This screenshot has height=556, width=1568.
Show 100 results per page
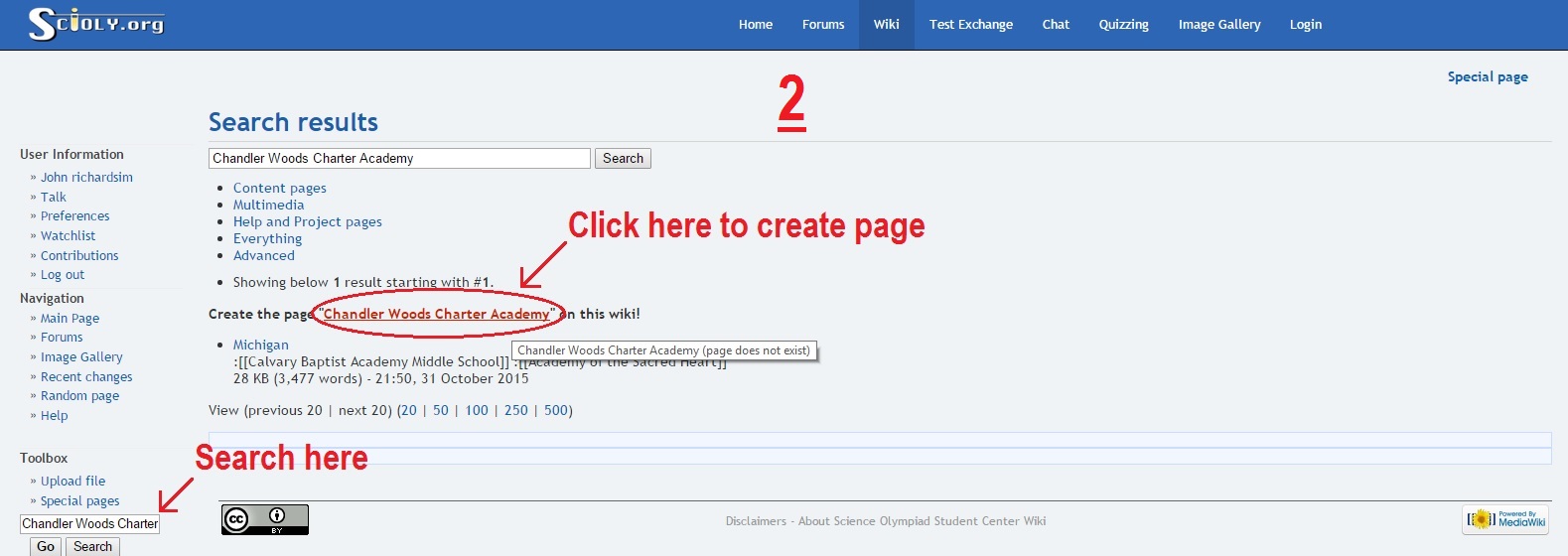[477, 410]
